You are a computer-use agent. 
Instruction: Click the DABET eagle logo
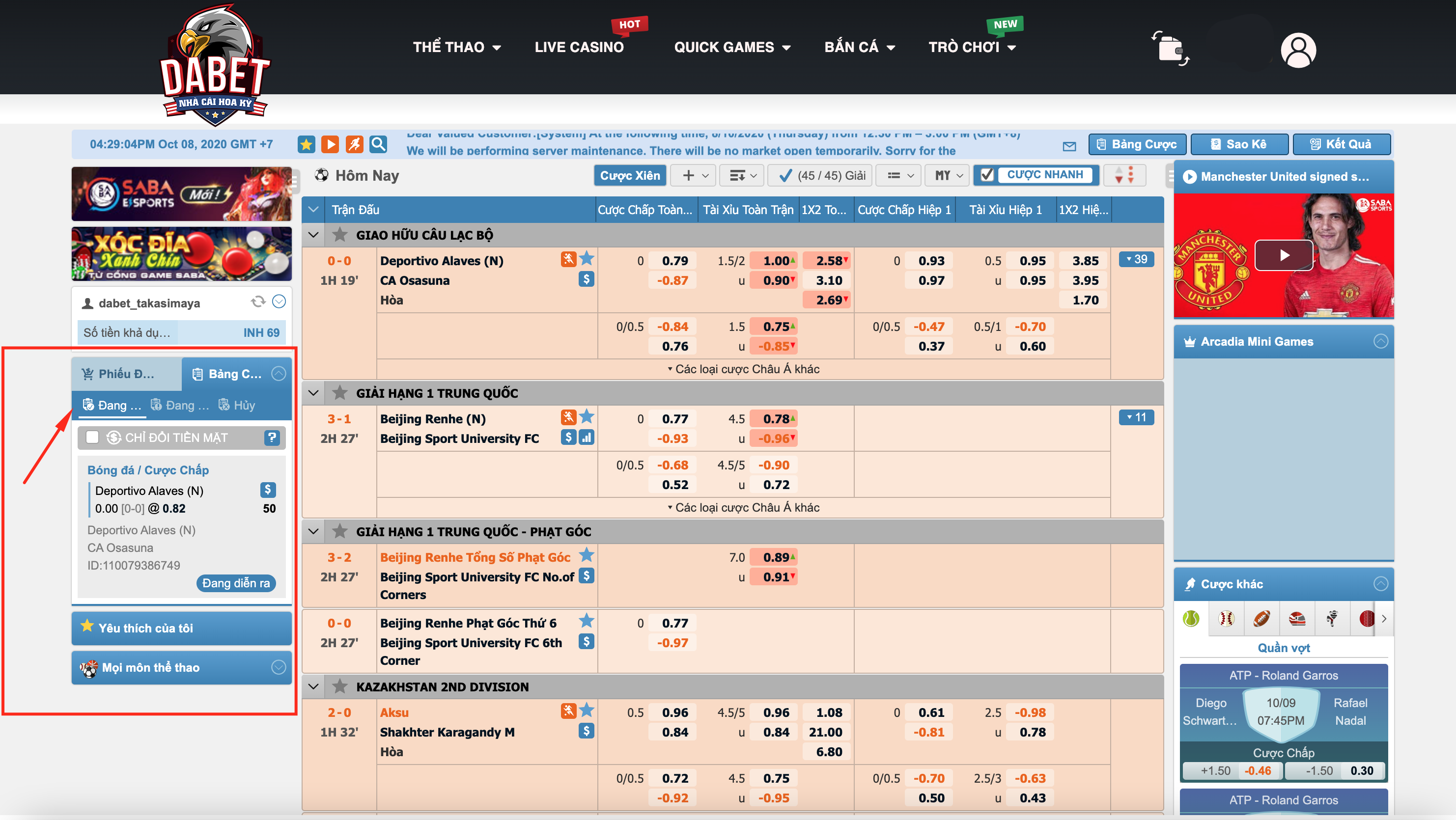pyautogui.click(x=215, y=64)
